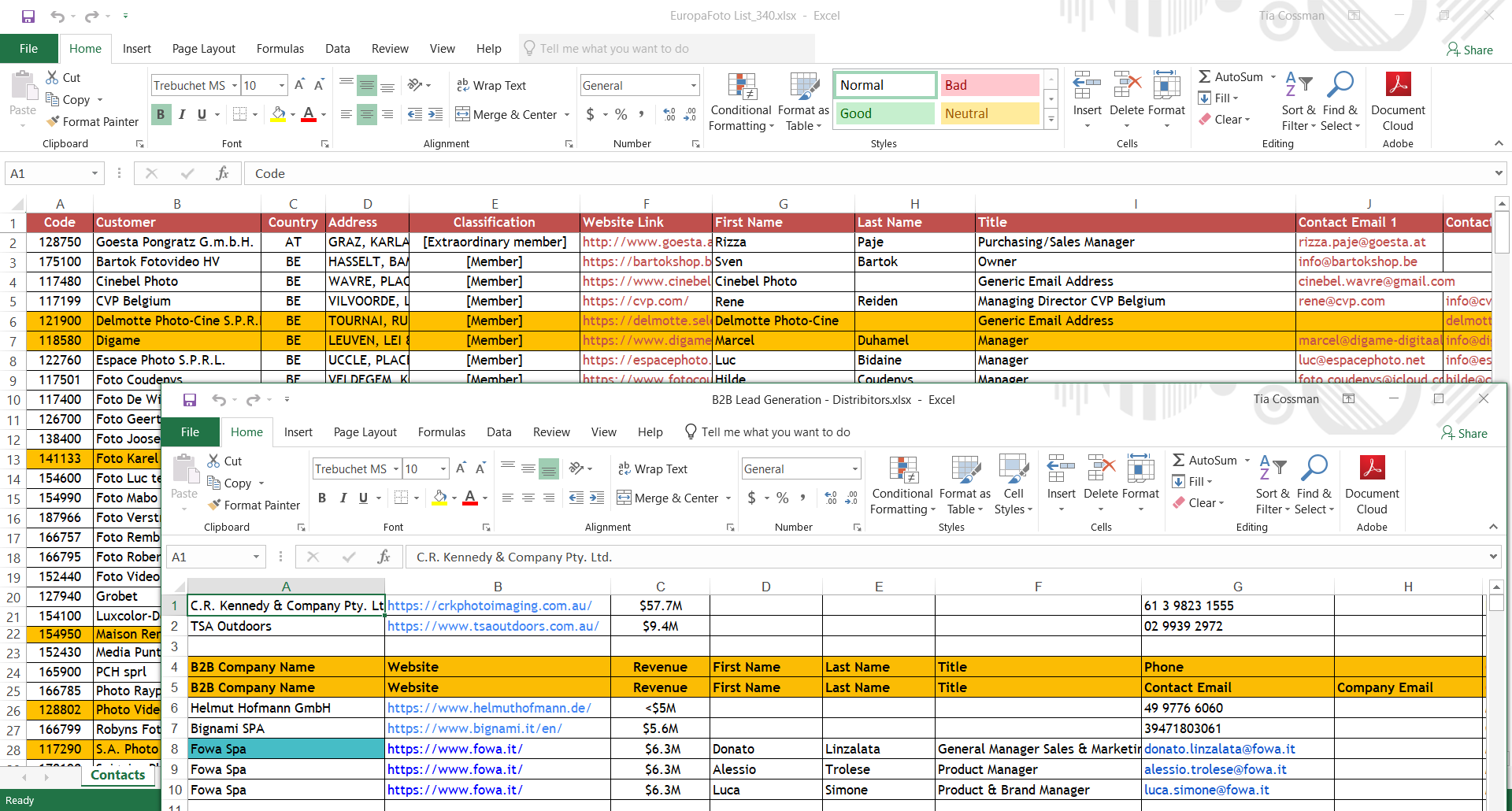This screenshot has width=1512, height=811.
Task: Redo in the B2B Lead Generation window
Action: pyautogui.click(x=253, y=400)
